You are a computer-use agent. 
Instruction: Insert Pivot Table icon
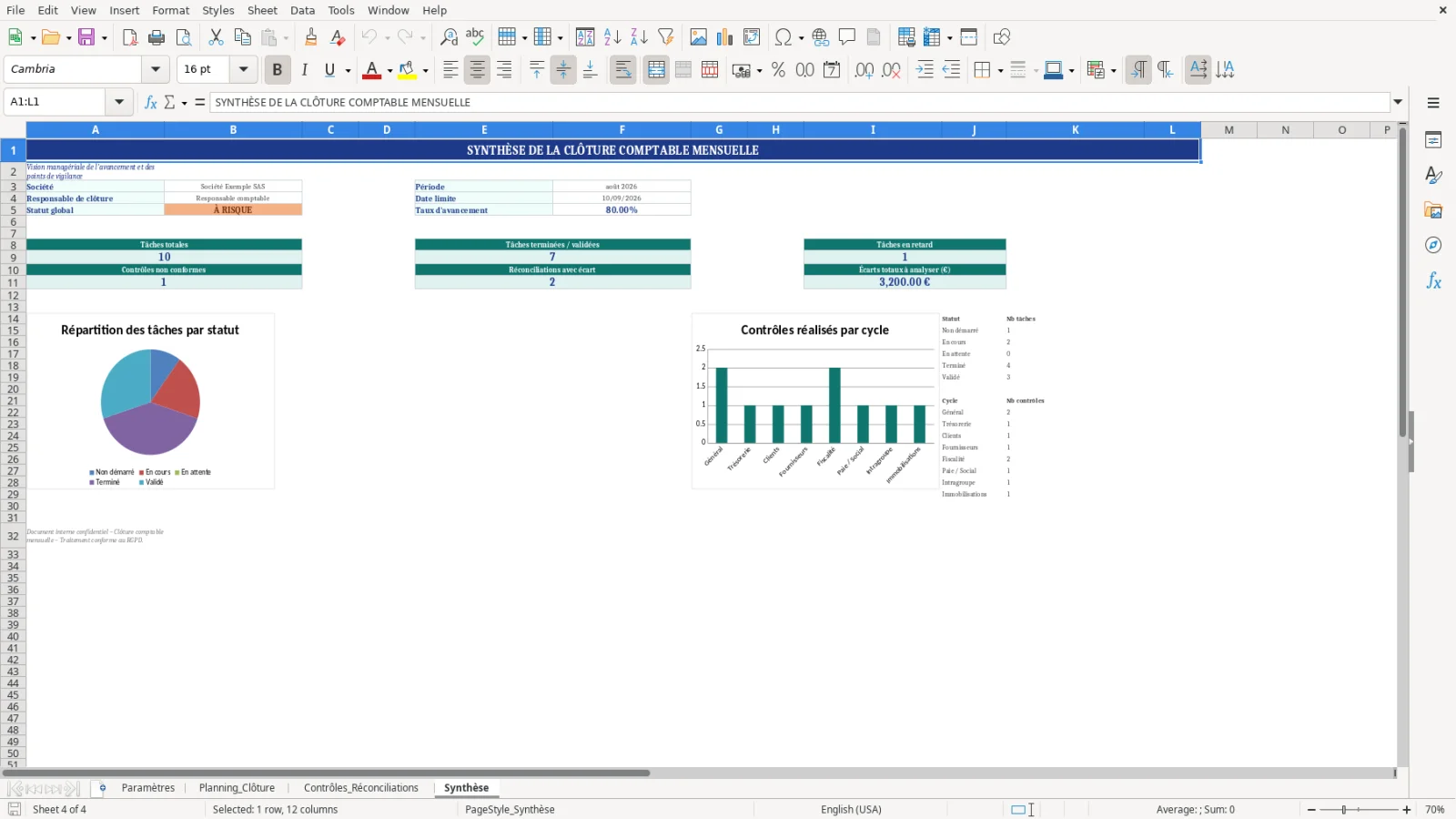click(x=752, y=37)
